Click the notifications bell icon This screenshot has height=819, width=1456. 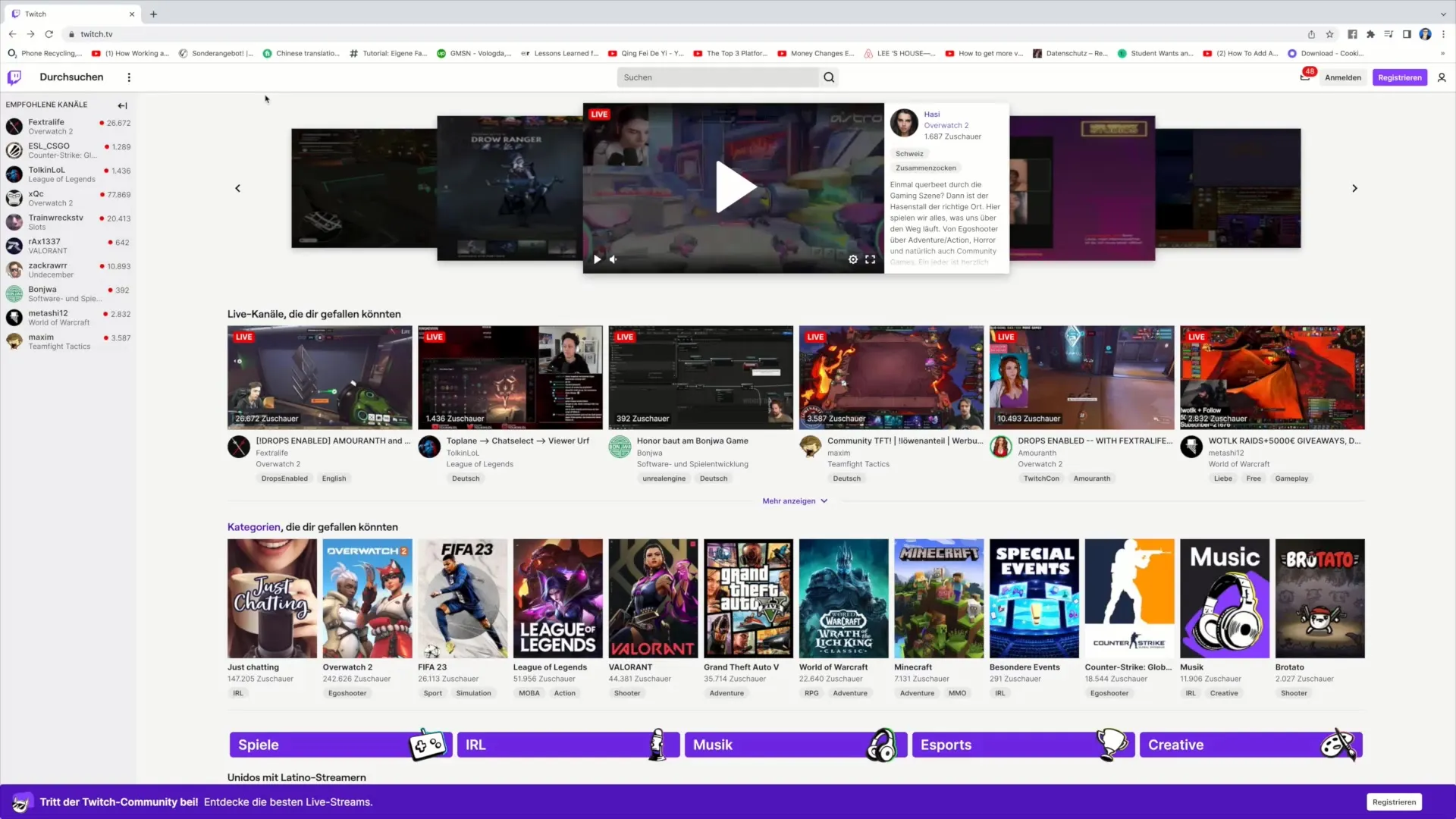point(1305,77)
